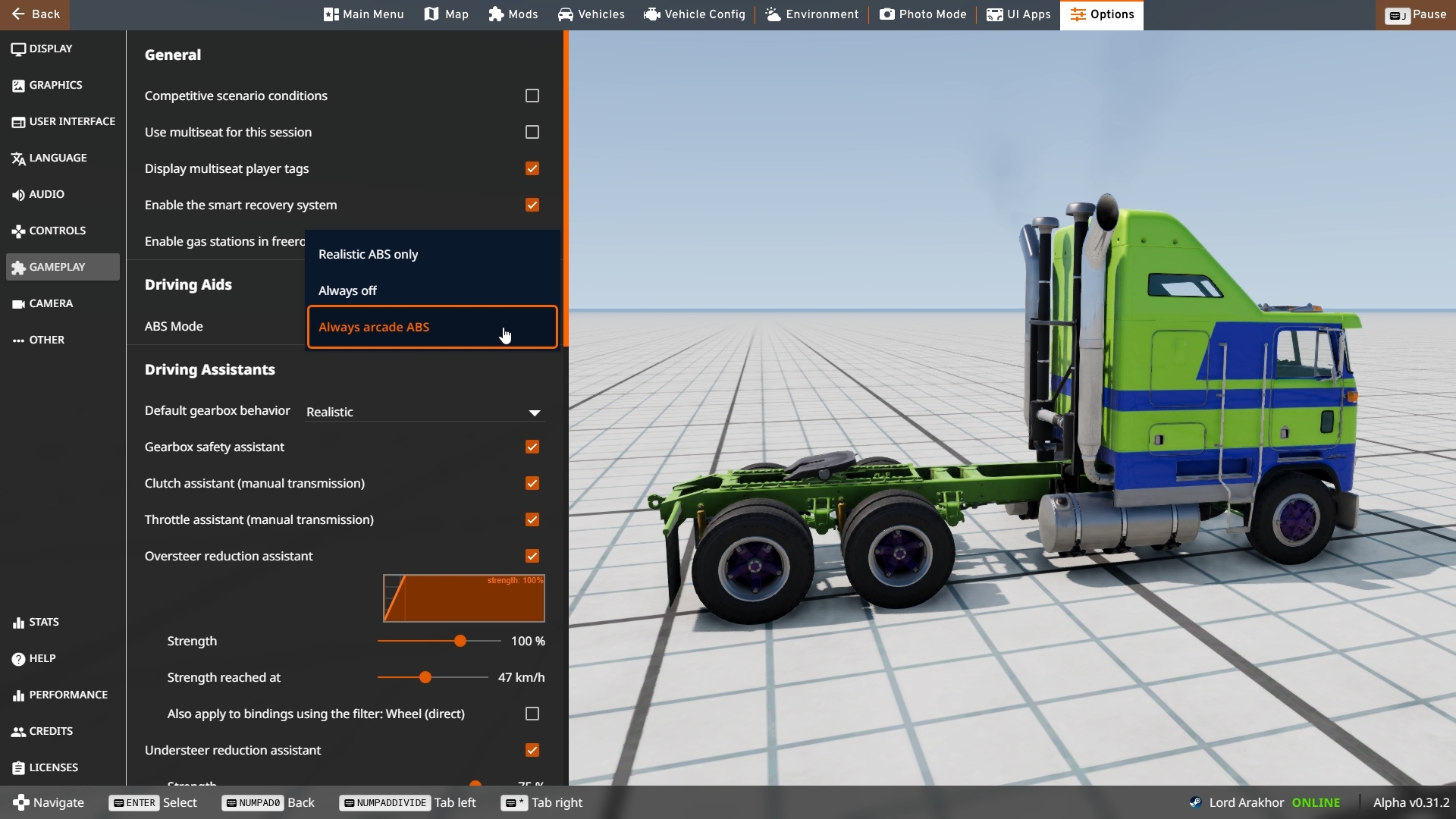
Task: Open the Performance page in the sidebar
Action: (67, 695)
